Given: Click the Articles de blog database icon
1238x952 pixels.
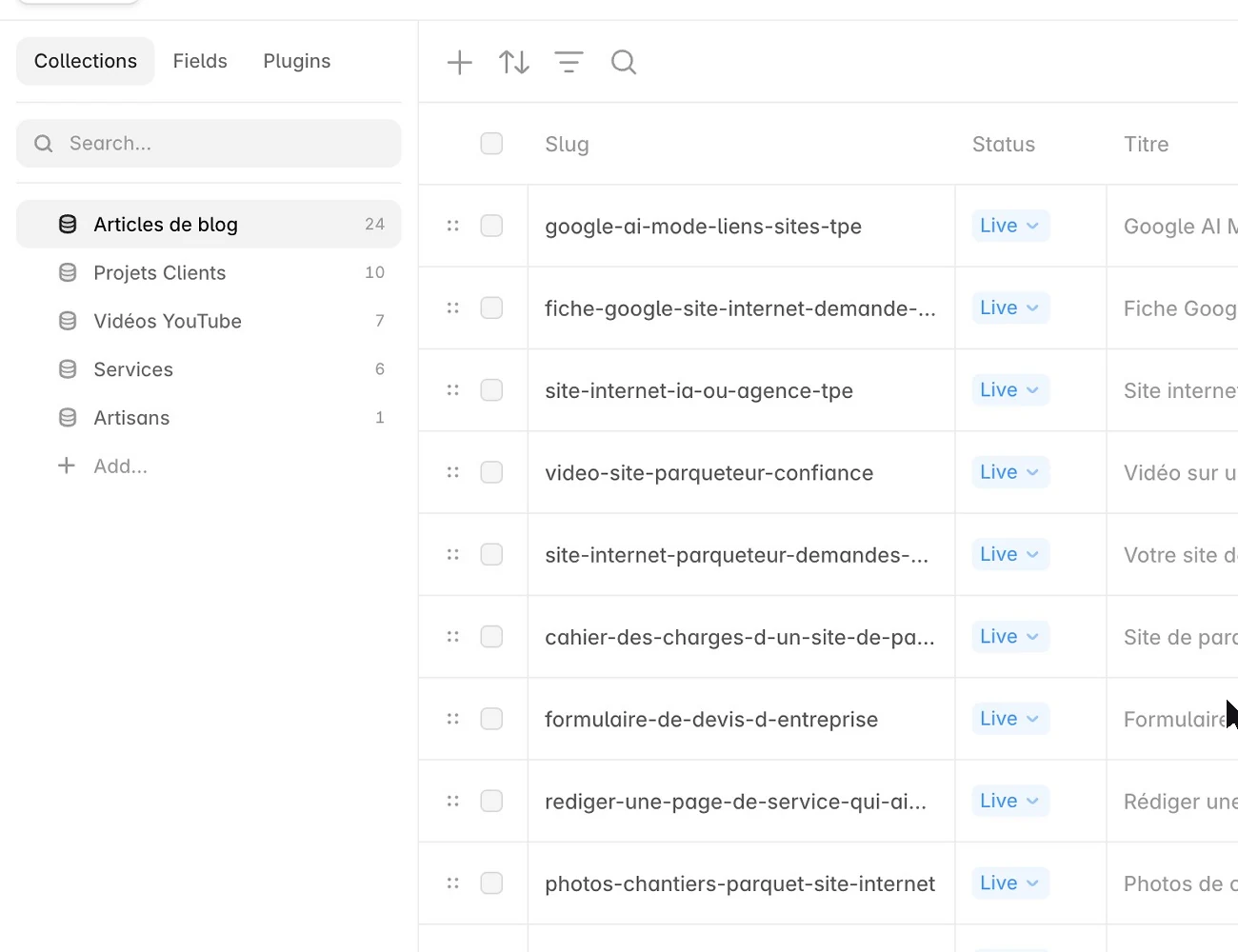Looking at the screenshot, I should pyautogui.click(x=68, y=225).
